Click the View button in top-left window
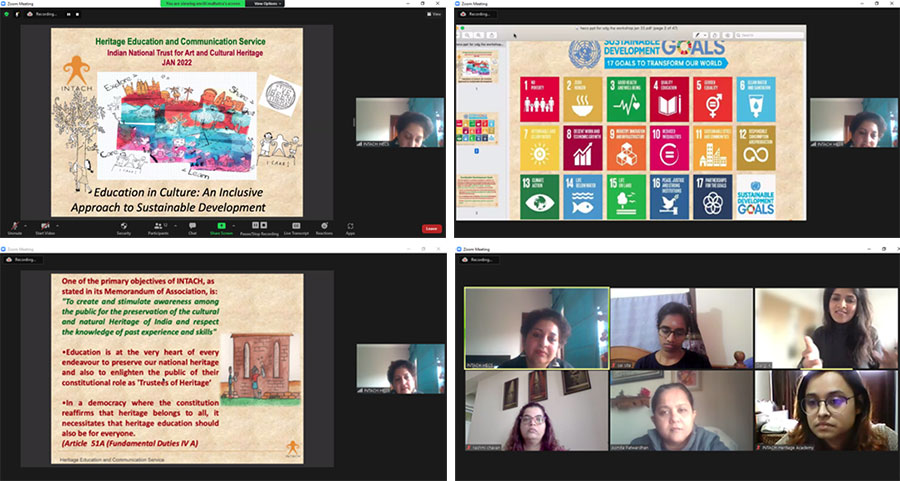Viewport: 900px width, 481px height. (435, 14)
